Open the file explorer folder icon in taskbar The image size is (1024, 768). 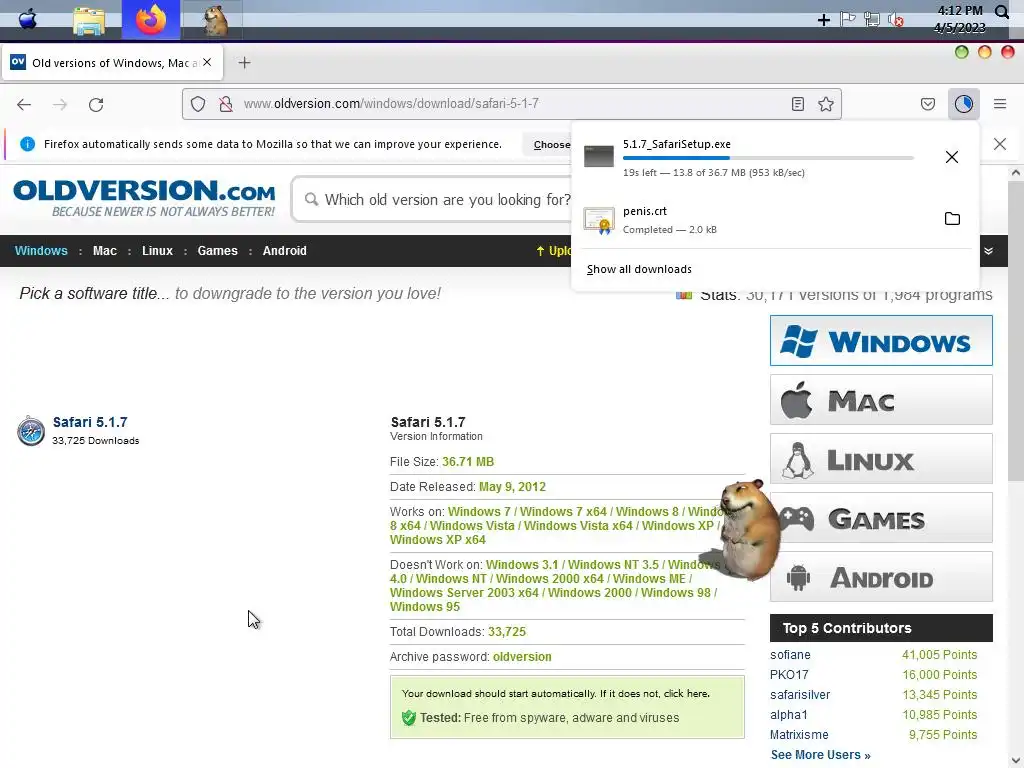pos(89,21)
